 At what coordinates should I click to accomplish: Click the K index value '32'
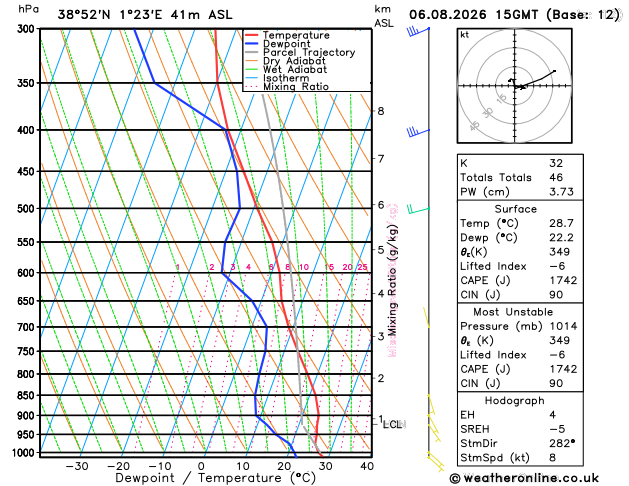(556, 163)
